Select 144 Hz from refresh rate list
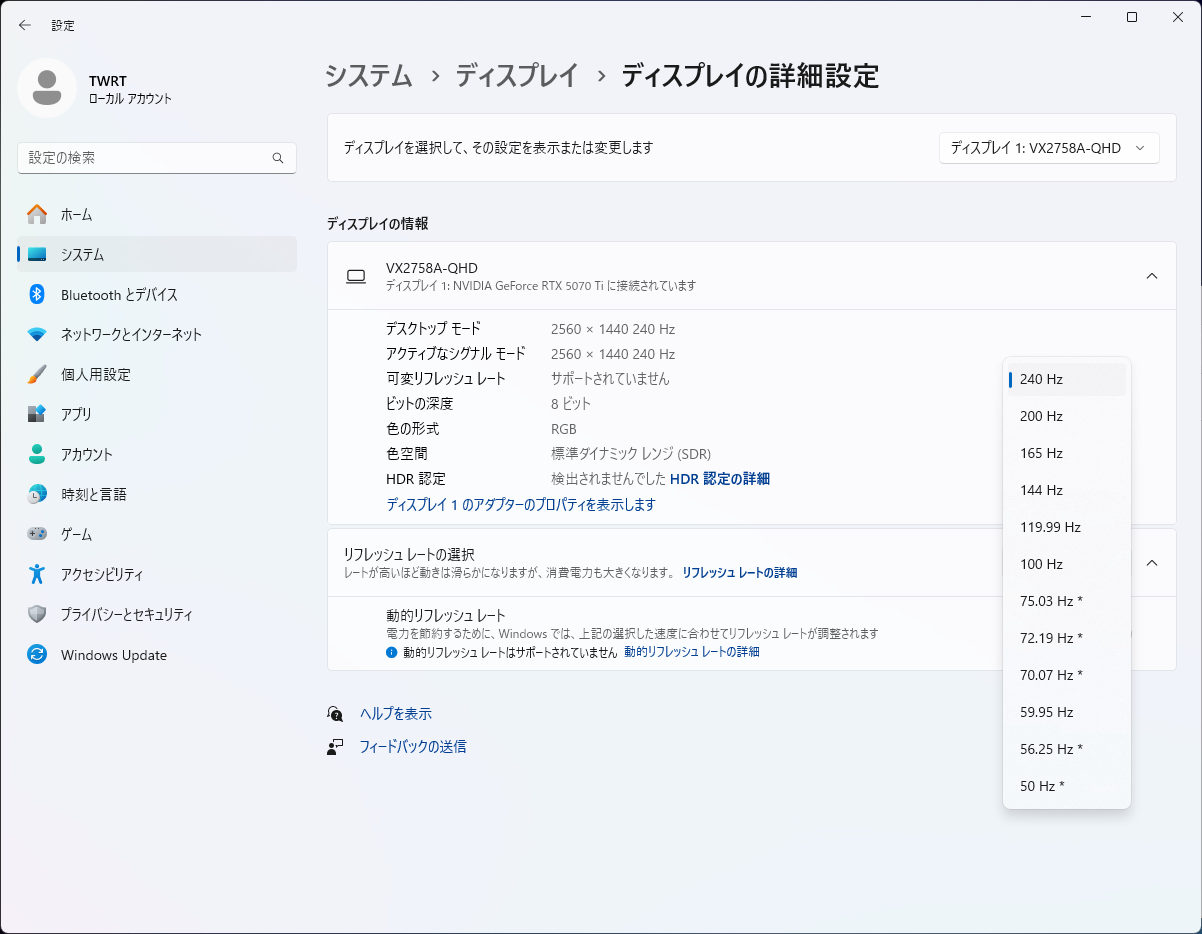 pos(1041,490)
